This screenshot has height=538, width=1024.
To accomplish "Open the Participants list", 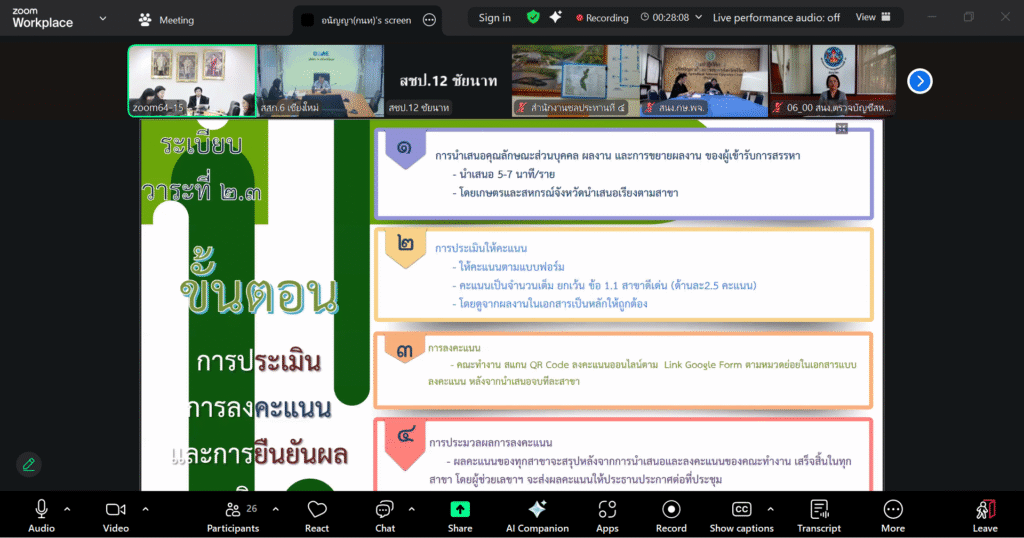I will click(x=232, y=514).
